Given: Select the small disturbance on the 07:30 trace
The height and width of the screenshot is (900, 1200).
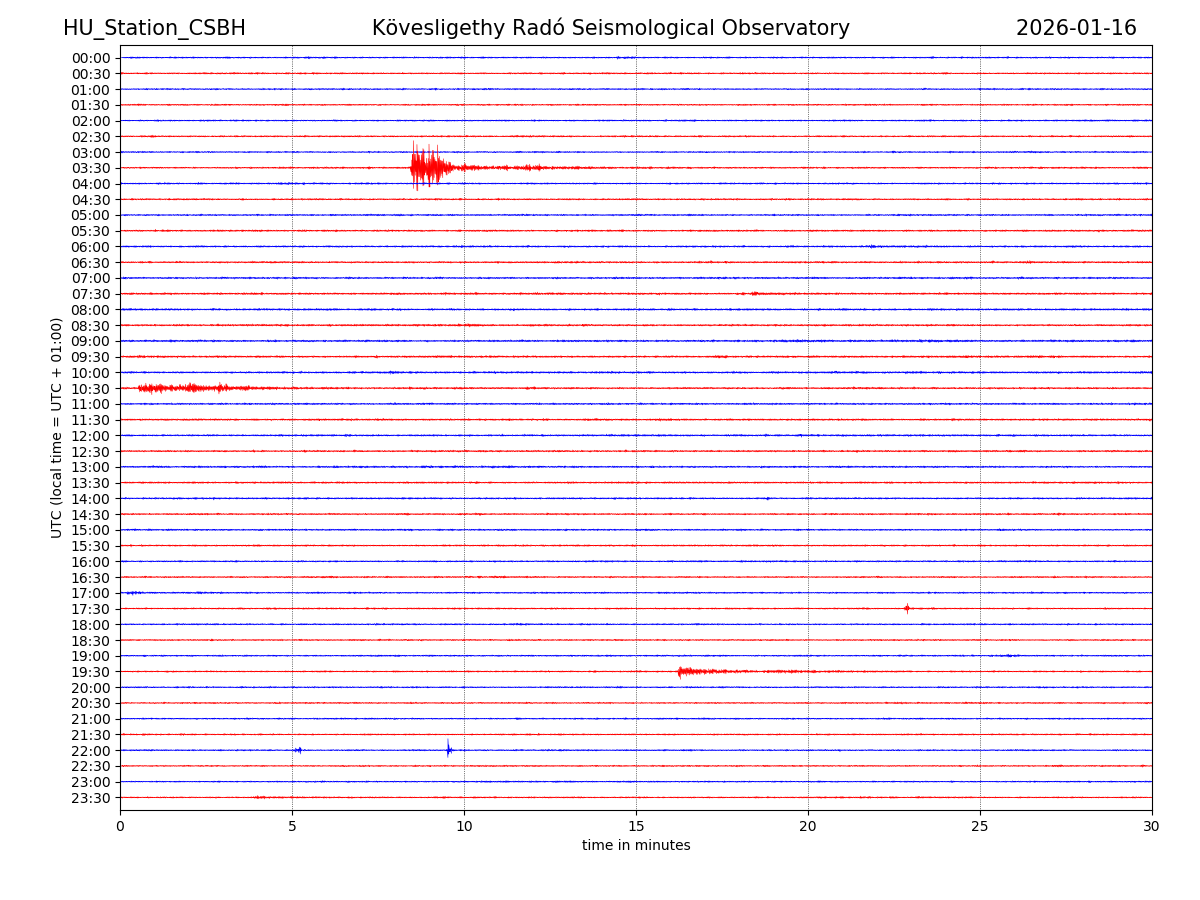Looking at the screenshot, I should pos(753,293).
